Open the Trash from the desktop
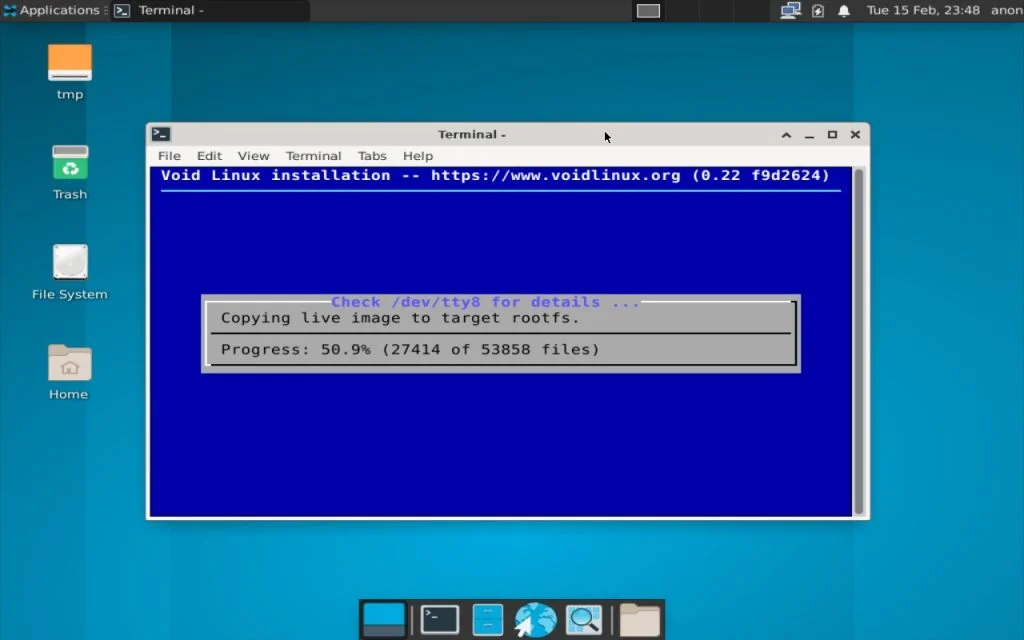This screenshot has width=1024, height=640. tap(69, 165)
